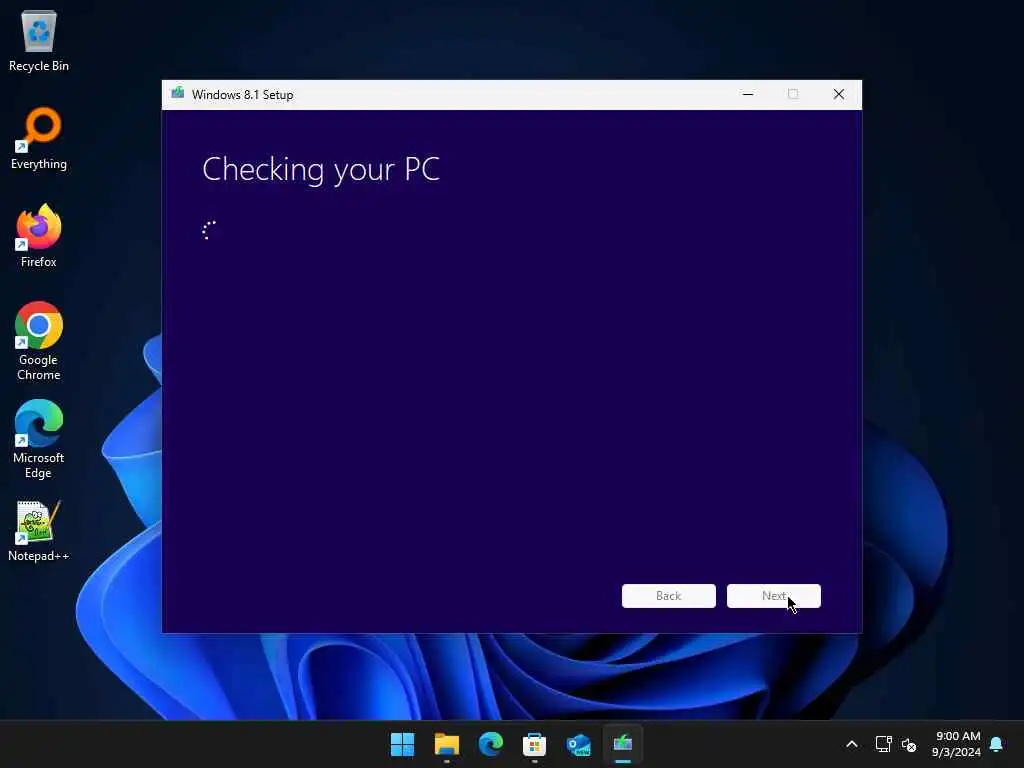
Task: Close the Windows 8.1 Setup window
Action: point(839,95)
